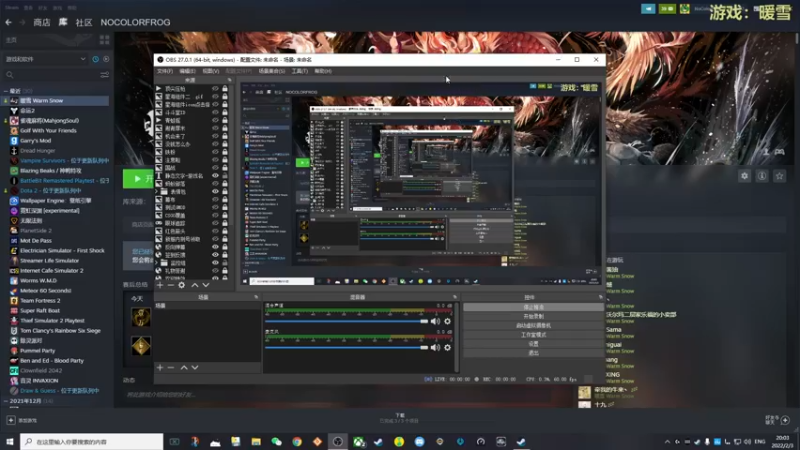Viewport: 800px width, 450px height.
Task: Open Steam library grid view icon
Action: click(105, 40)
